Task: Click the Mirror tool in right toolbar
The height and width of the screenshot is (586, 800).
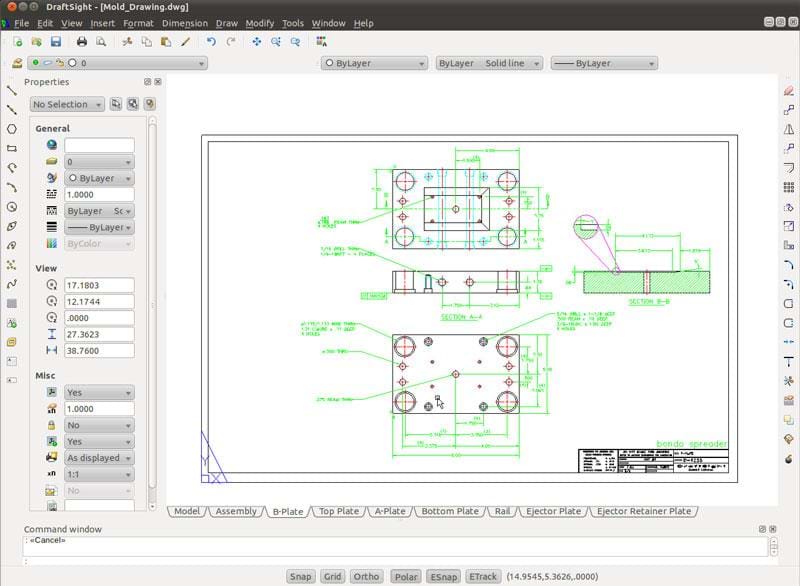Action: 789,129
